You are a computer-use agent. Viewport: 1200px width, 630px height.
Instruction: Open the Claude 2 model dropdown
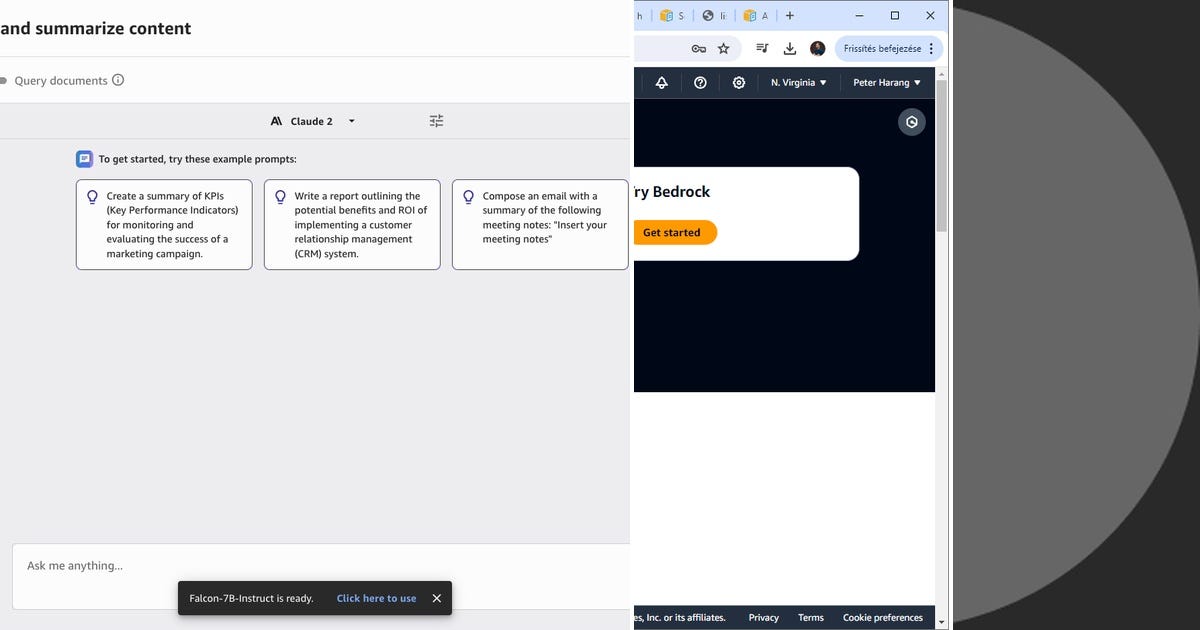[312, 120]
